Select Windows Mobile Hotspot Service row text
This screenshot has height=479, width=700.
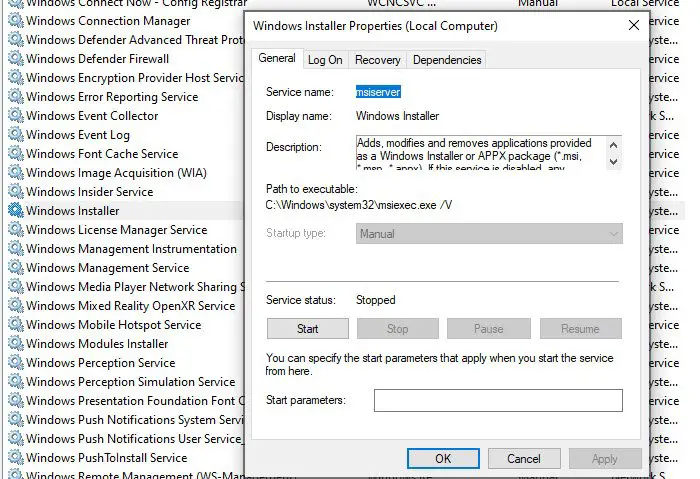114,325
